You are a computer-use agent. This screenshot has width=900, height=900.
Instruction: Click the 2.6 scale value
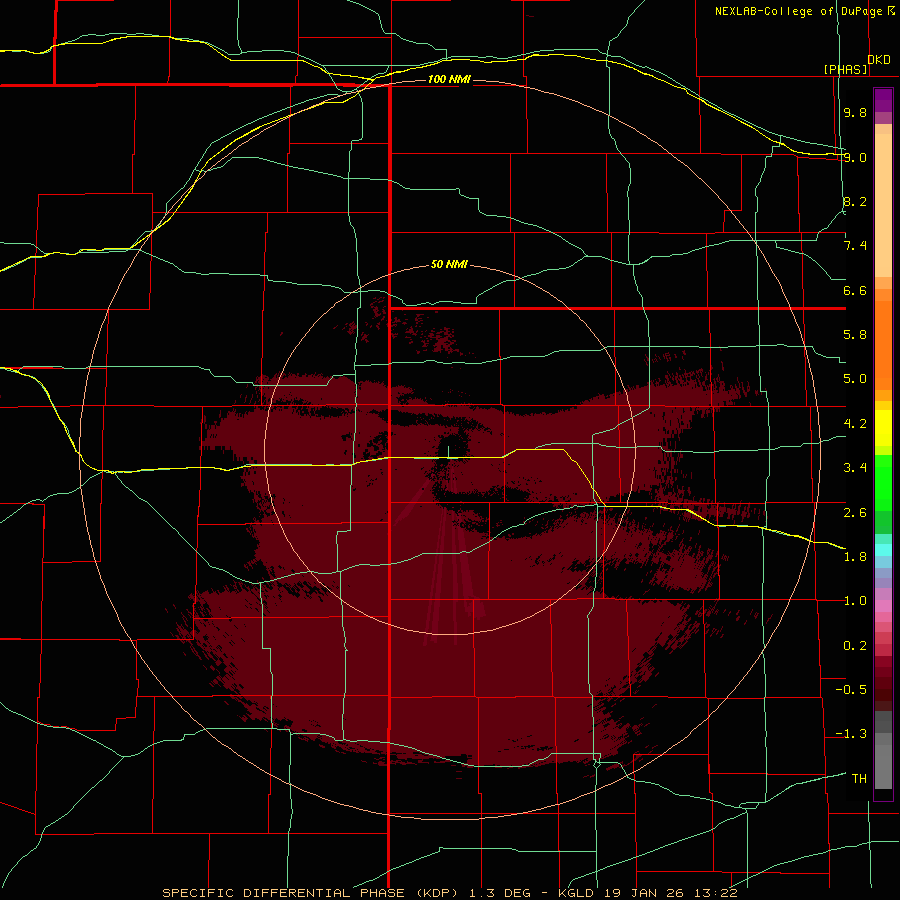coord(855,513)
